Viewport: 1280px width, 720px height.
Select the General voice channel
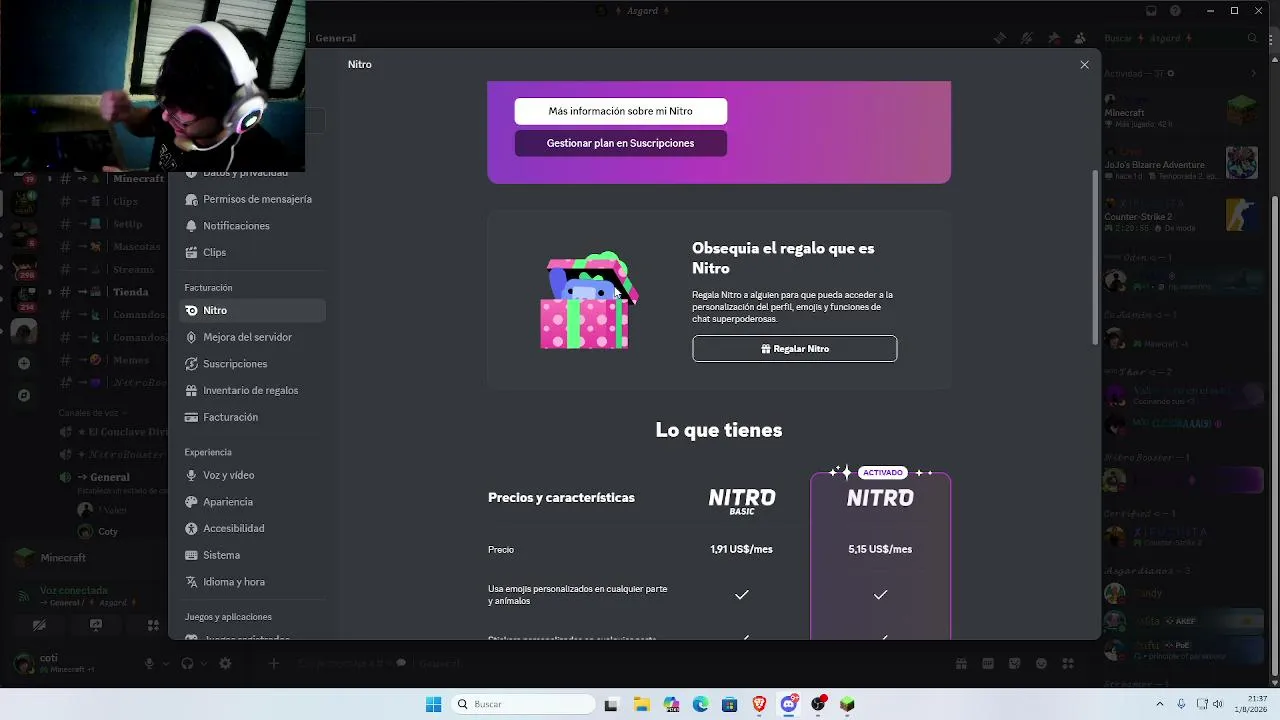pyautogui.click(x=110, y=477)
